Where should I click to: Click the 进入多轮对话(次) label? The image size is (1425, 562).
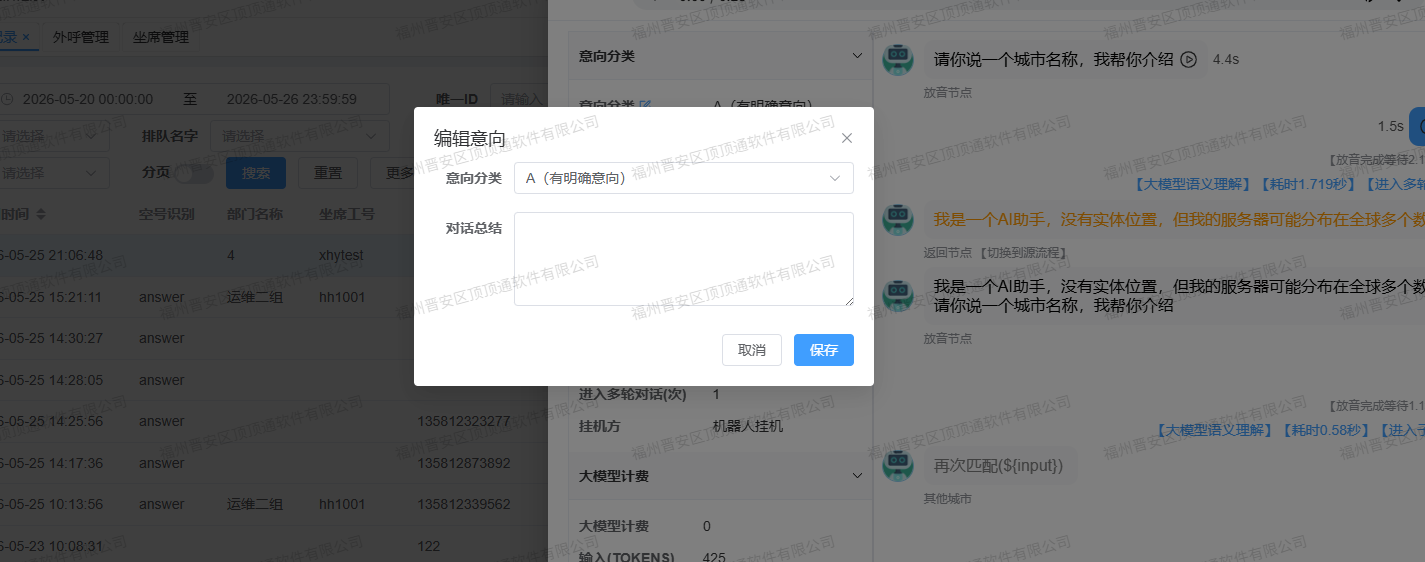633,394
